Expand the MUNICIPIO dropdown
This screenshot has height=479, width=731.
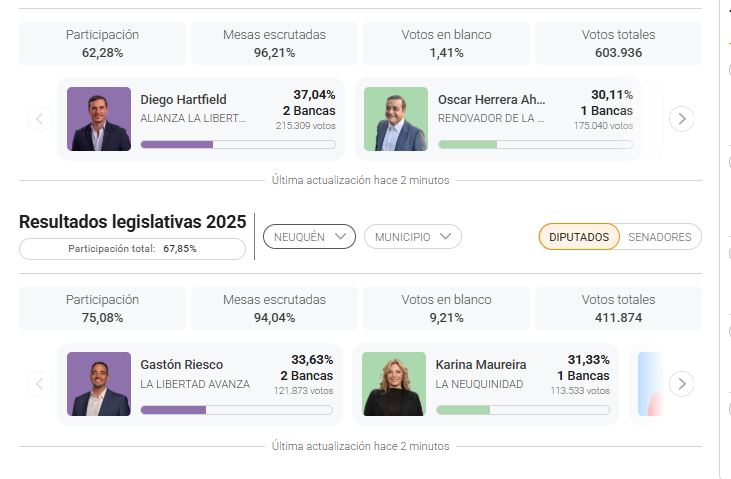(412, 237)
